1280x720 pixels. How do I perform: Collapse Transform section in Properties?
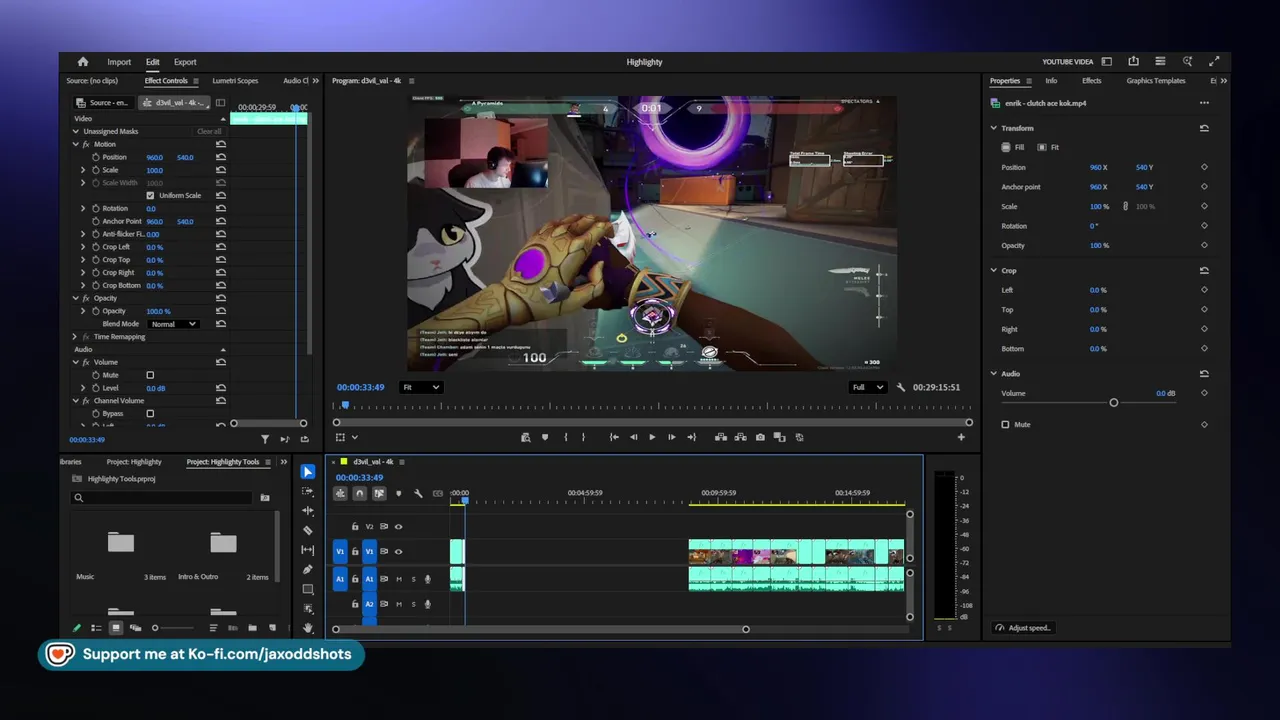(x=993, y=128)
